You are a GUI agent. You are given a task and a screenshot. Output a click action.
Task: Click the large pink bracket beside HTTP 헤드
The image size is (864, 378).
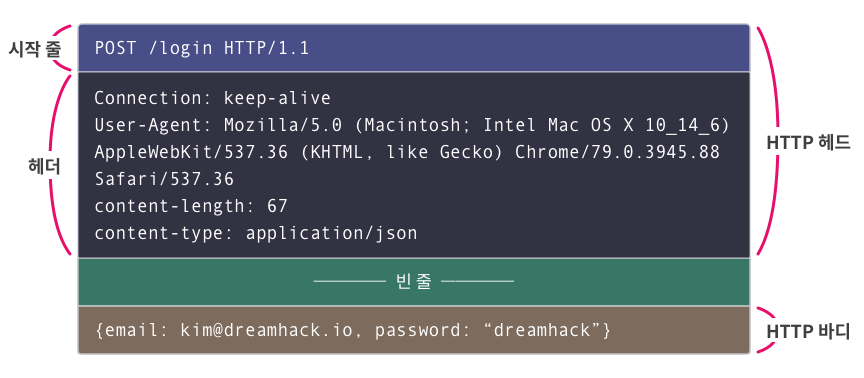768,141
